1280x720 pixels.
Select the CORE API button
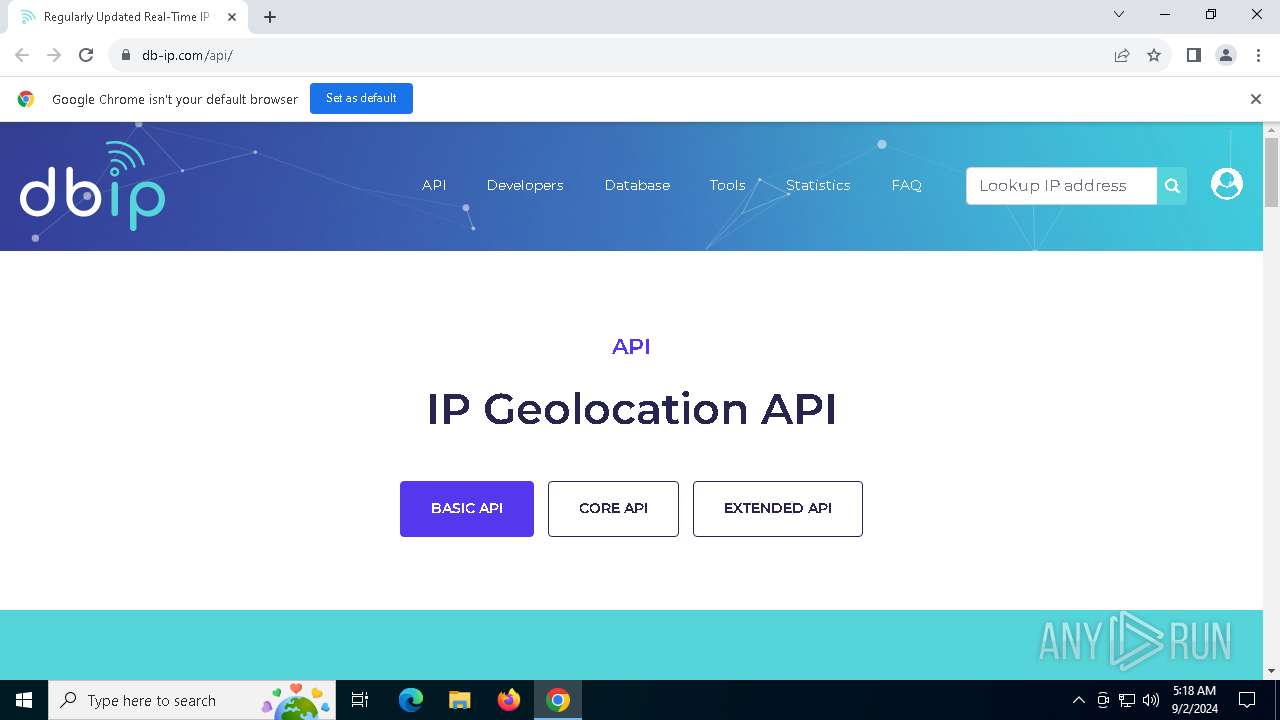[613, 509]
